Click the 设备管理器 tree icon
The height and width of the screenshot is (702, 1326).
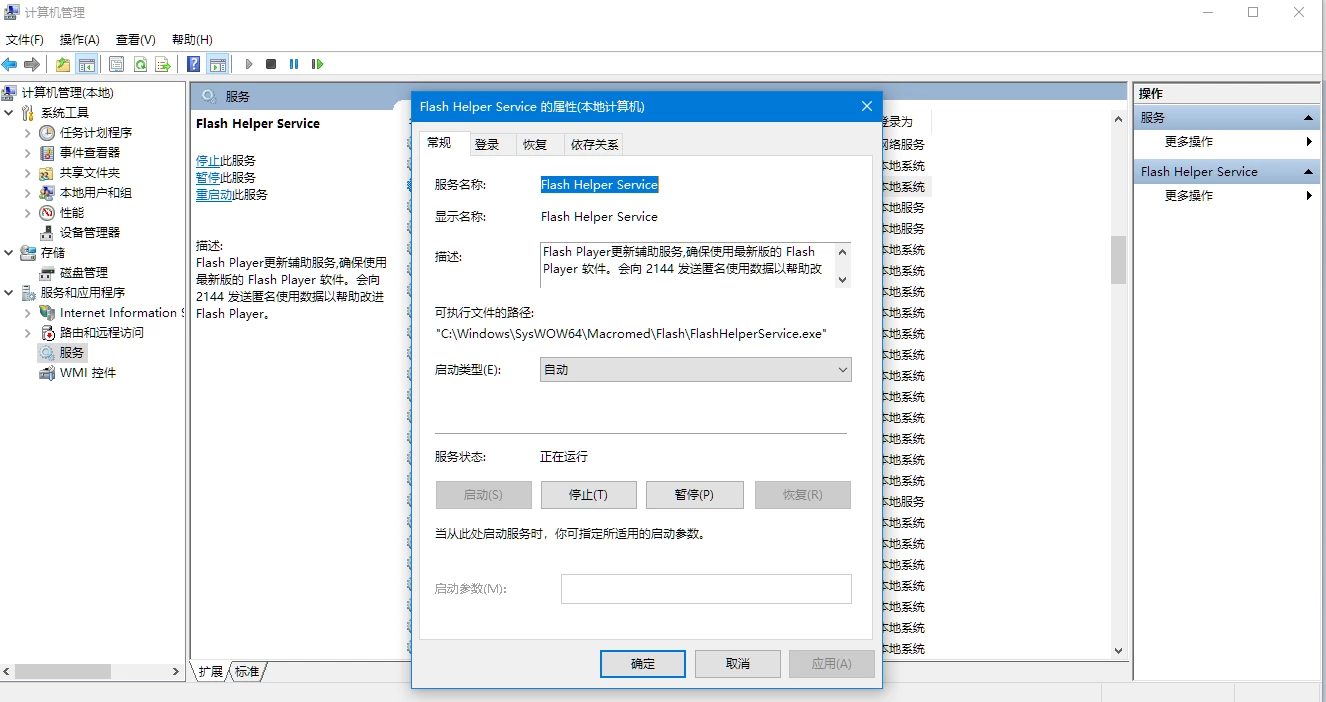click(x=47, y=233)
